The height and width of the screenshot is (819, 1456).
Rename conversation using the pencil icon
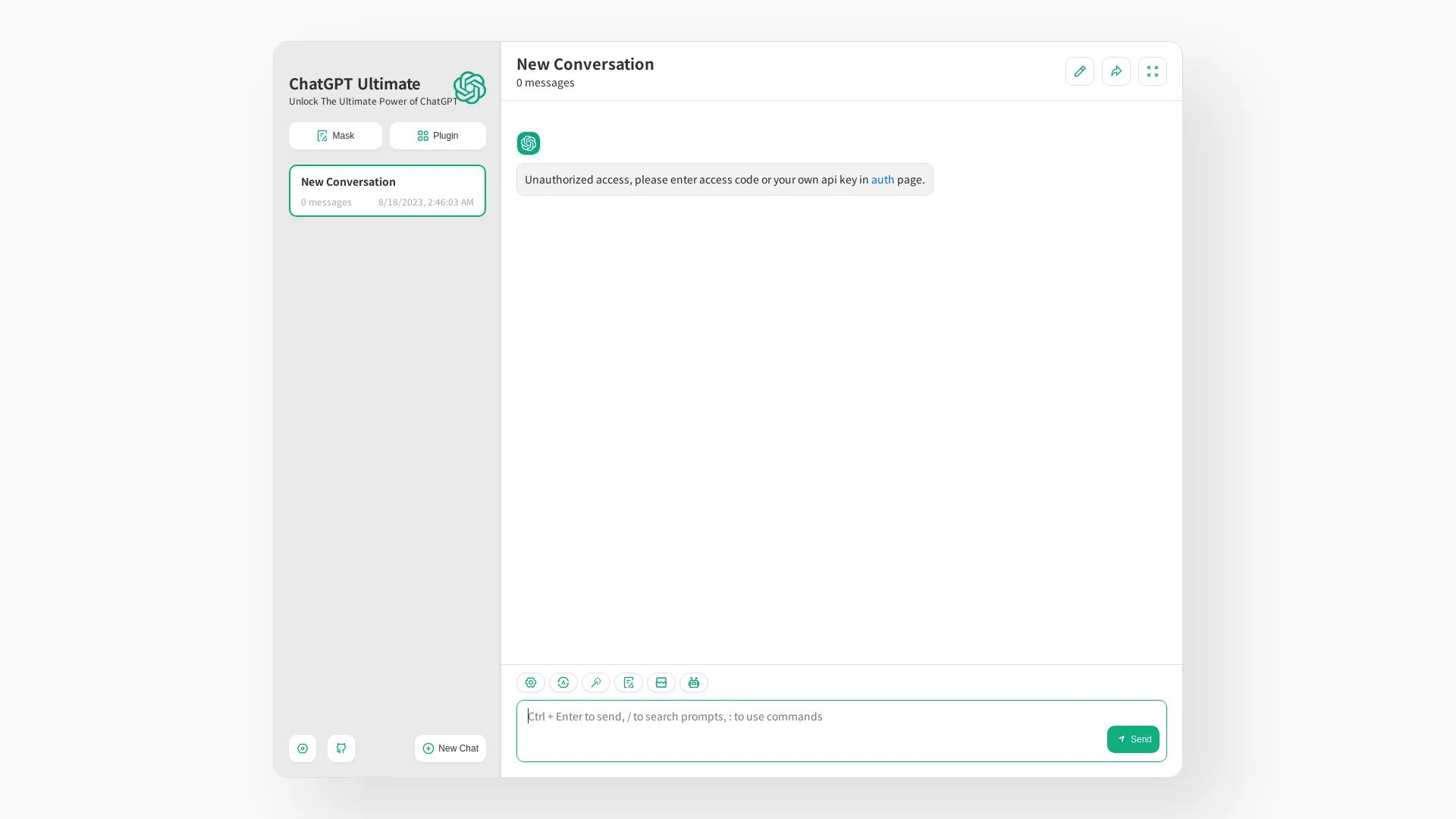click(1080, 71)
